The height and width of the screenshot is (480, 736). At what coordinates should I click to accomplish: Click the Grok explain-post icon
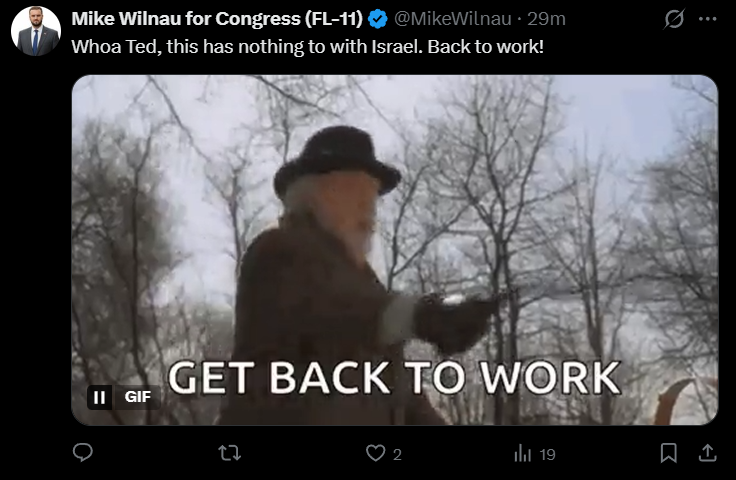[674, 19]
